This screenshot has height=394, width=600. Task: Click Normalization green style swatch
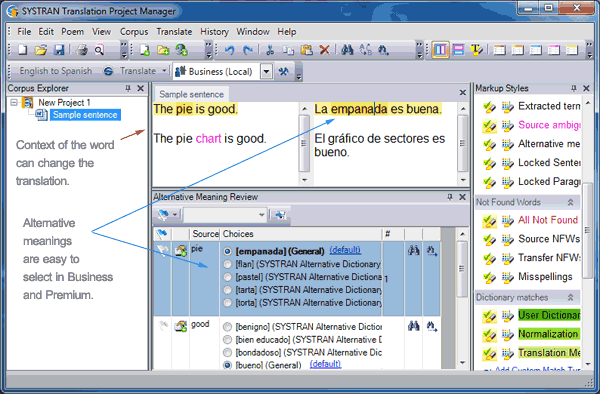549,334
